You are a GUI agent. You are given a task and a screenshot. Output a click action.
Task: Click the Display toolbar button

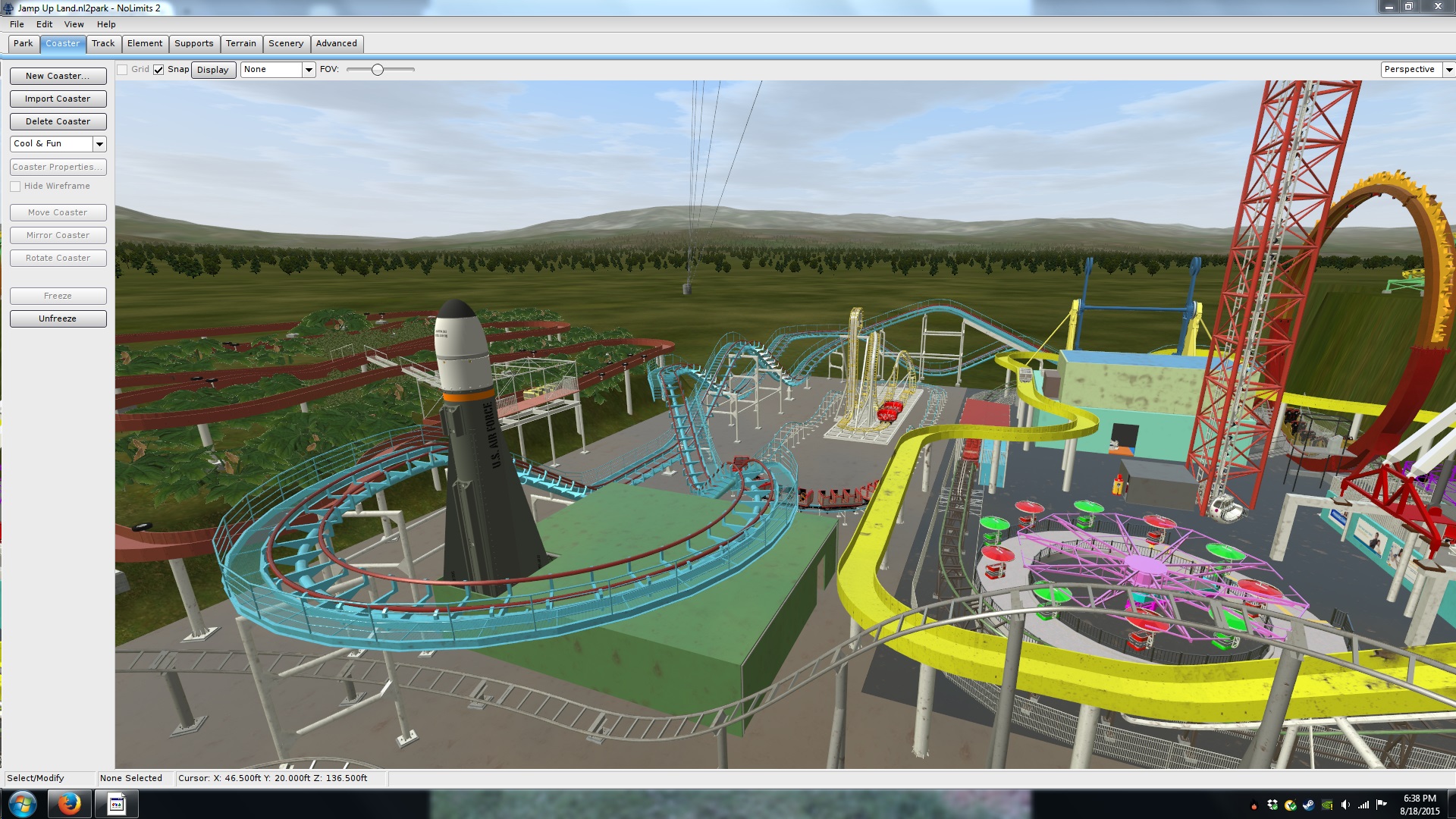pyautogui.click(x=212, y=70)
